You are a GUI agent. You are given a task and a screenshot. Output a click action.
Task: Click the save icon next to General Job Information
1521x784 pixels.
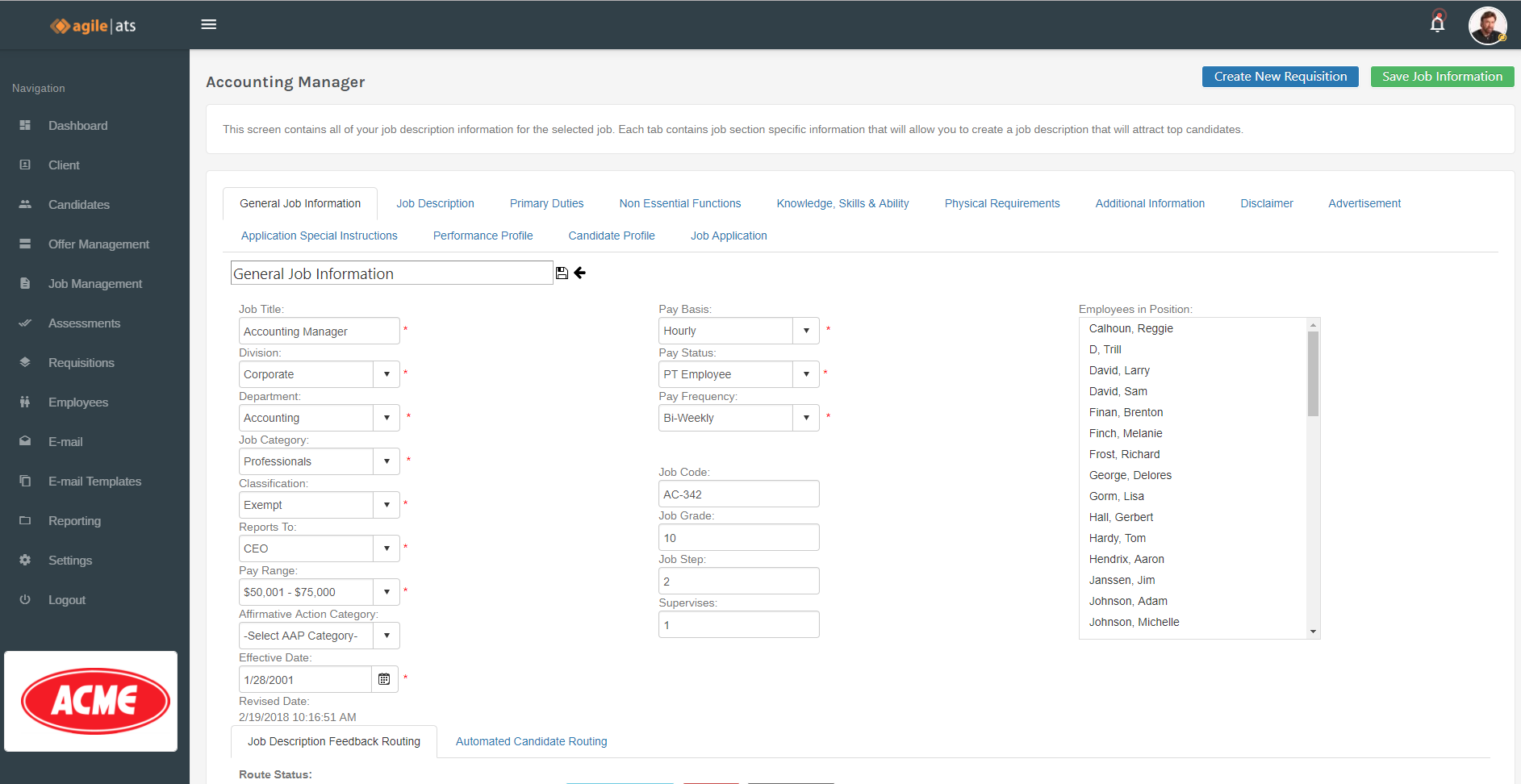coord(562,273)
